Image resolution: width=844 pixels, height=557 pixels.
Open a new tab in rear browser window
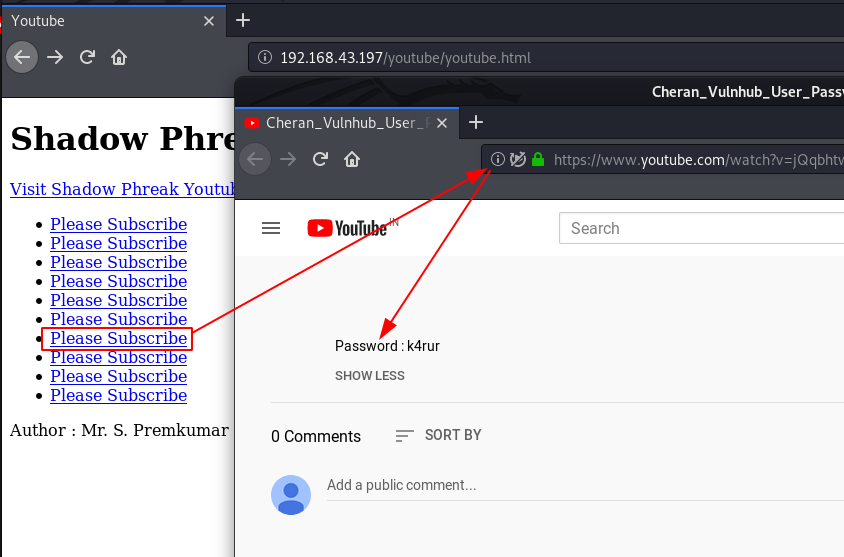point(243,20)
